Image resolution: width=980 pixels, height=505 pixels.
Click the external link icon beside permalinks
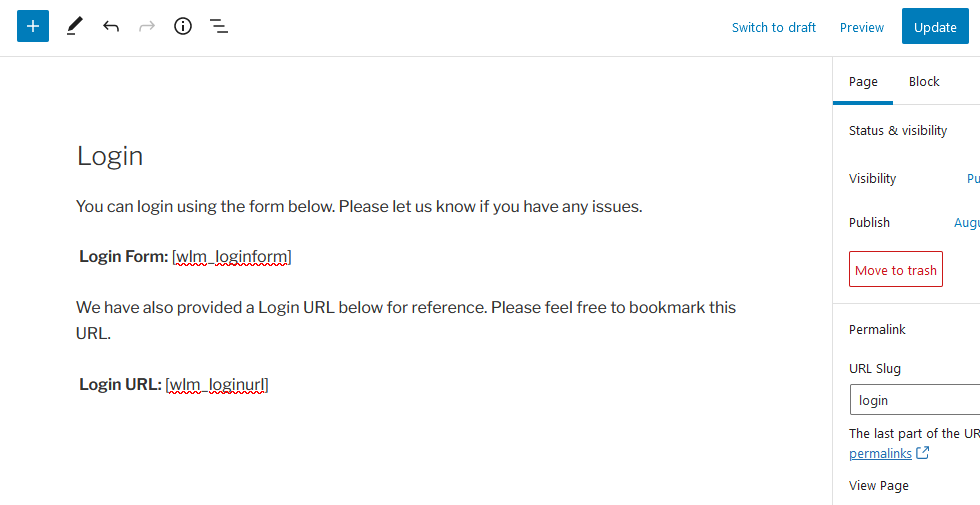click(x=922, y=452)
